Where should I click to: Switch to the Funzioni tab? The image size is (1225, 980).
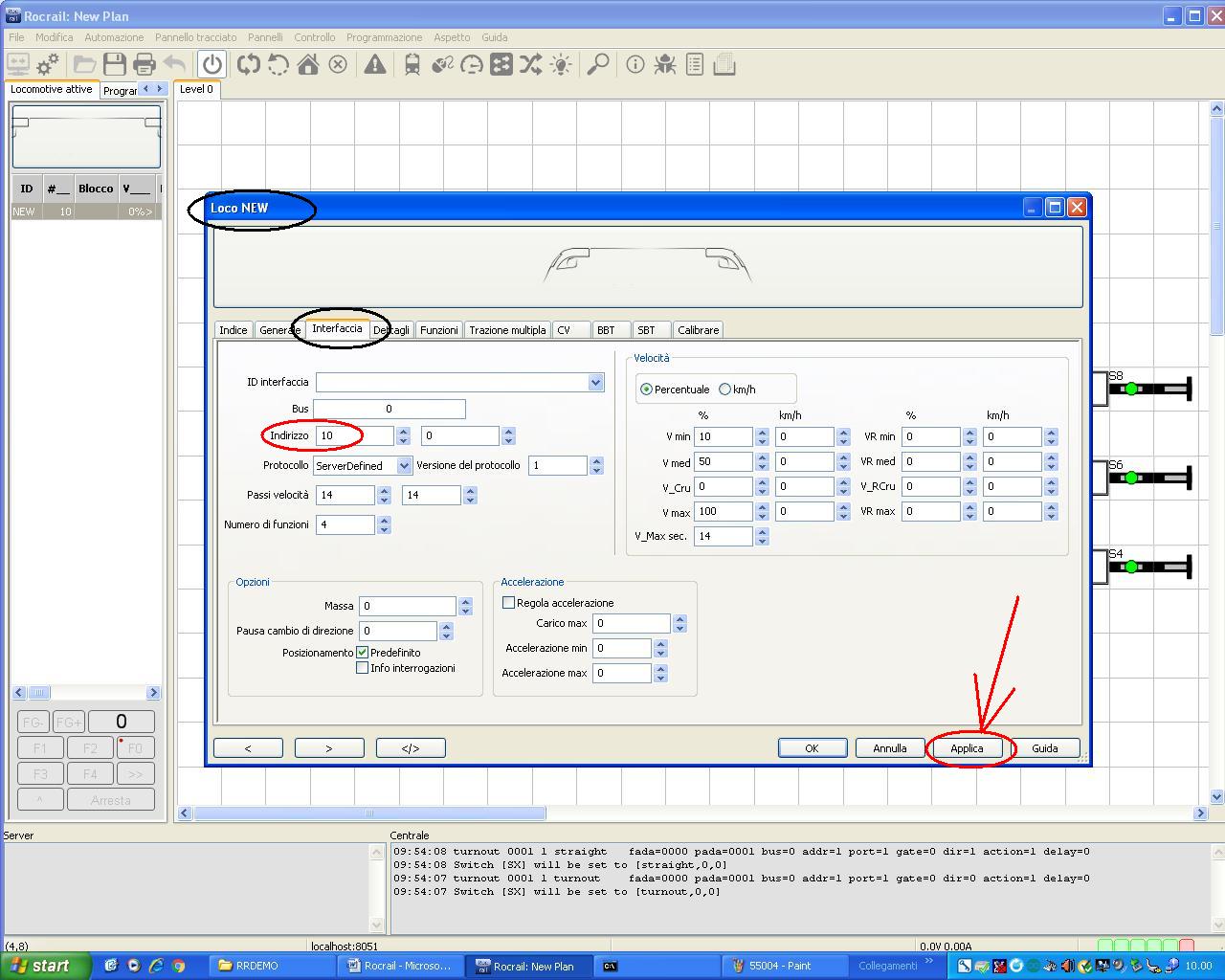pyautogui.click(x=438, y=330)
